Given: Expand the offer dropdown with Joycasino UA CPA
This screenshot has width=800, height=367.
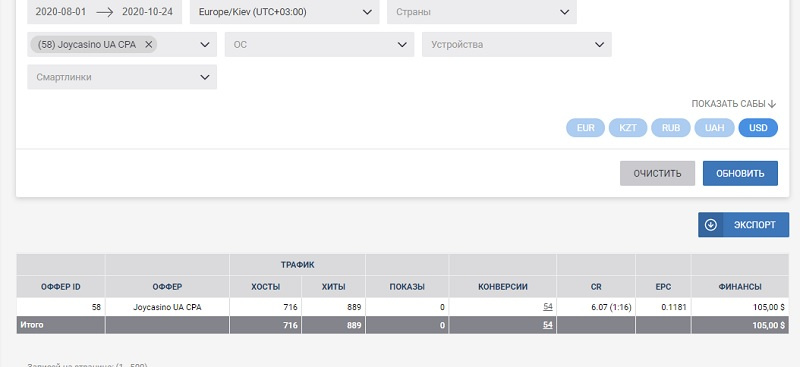Looking at the screenshot, I should click(205, 44).
